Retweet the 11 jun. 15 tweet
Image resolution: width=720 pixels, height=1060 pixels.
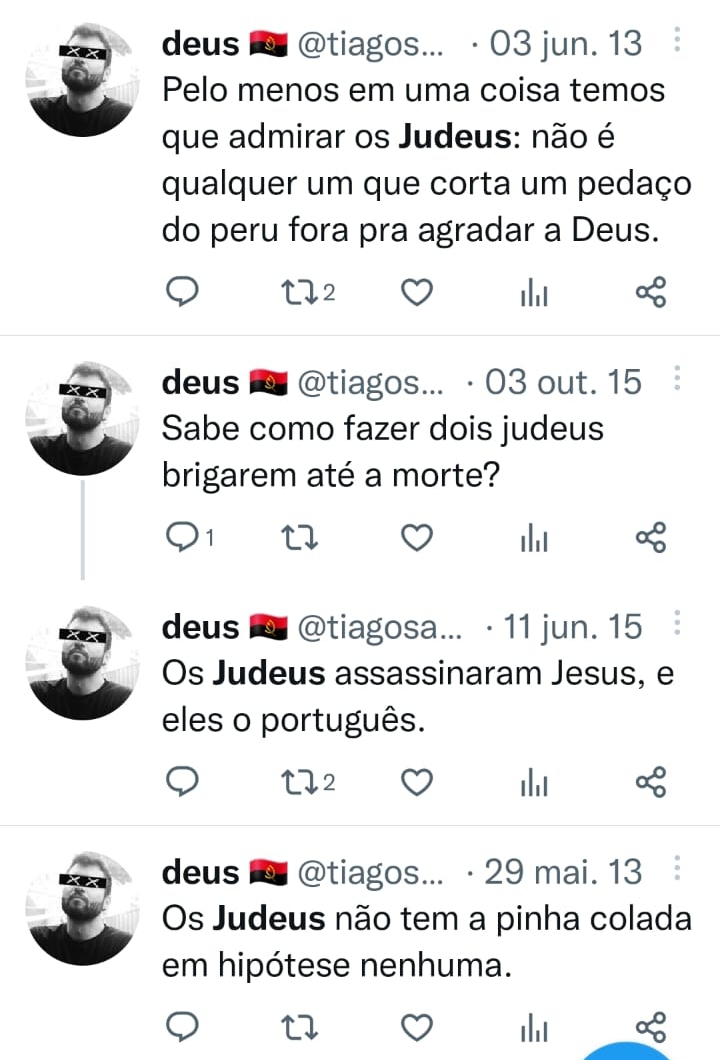pos(308,783)
